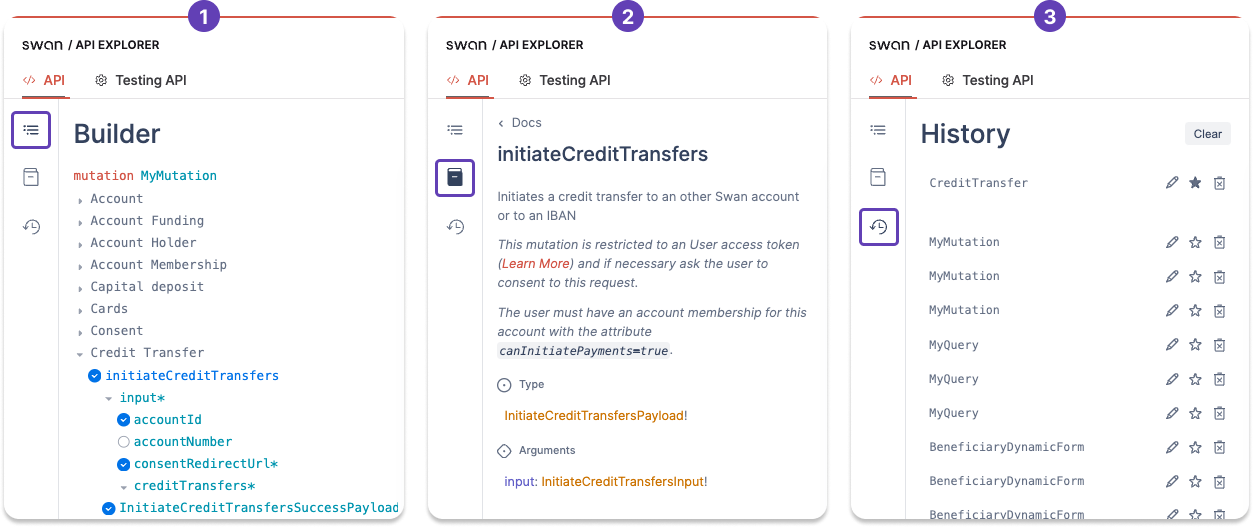
Task: Clear the History list
Action: [x=1208, y=134]
